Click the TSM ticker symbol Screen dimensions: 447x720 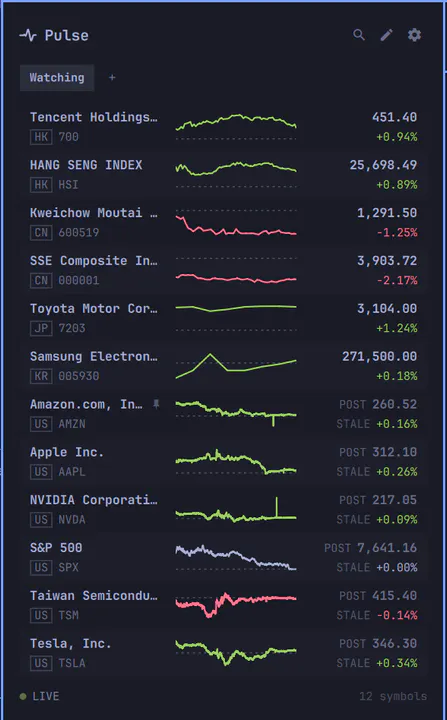point(68,615)
